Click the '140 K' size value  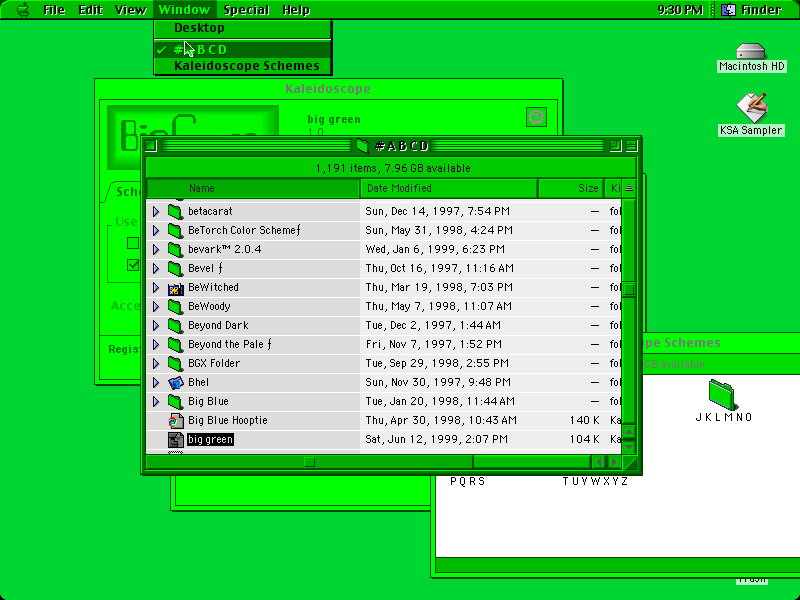[585, 420]
